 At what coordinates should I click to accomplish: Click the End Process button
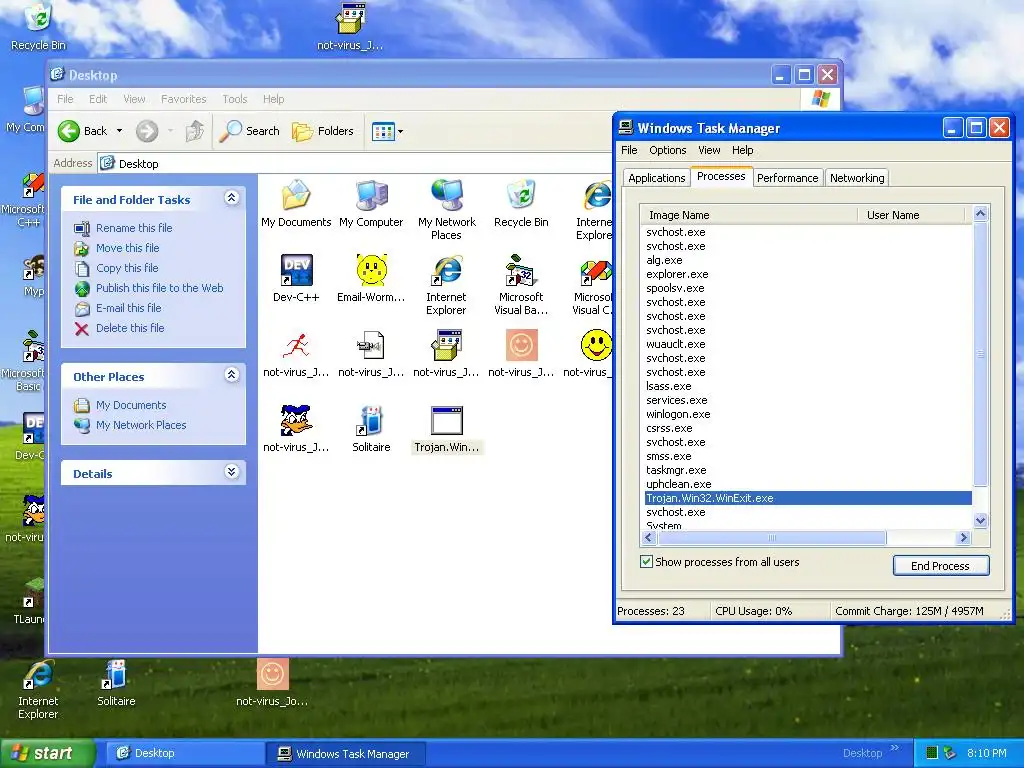click(940, 566)
